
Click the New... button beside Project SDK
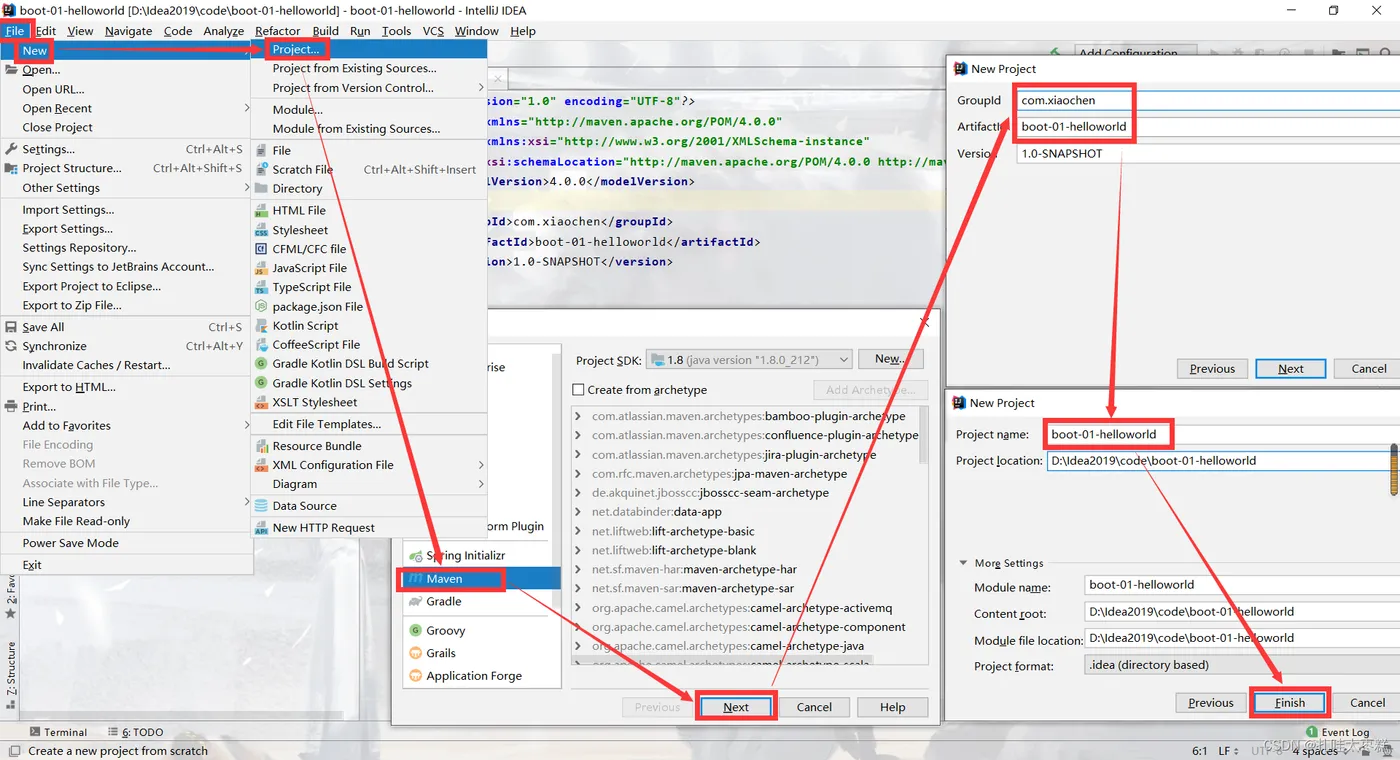pos(889,359)
